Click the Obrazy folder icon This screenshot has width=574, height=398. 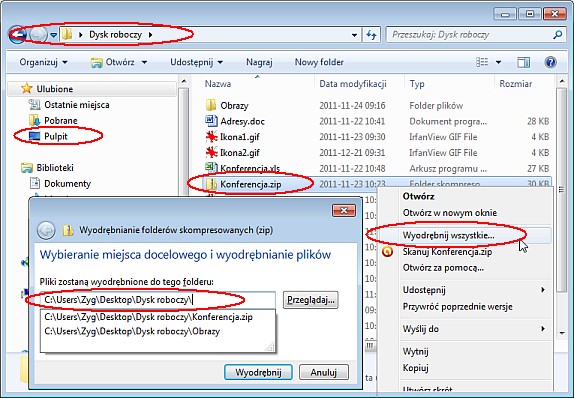[x=211, y=105]
